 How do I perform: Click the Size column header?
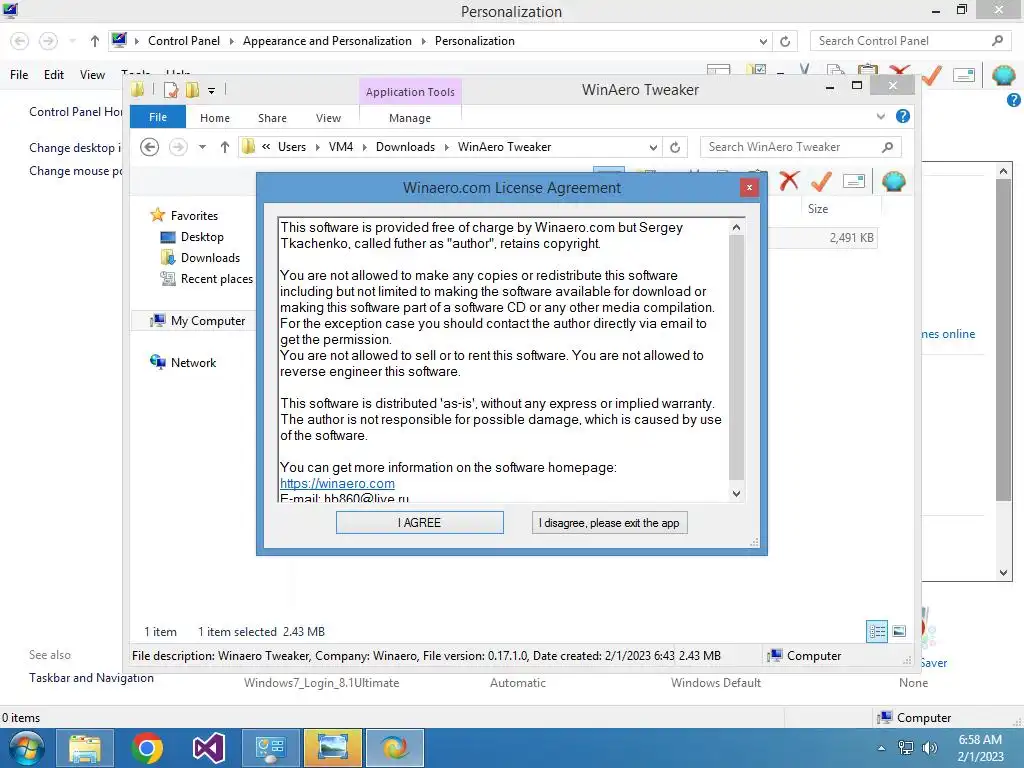pyautogui.click(x=818, y=209)
